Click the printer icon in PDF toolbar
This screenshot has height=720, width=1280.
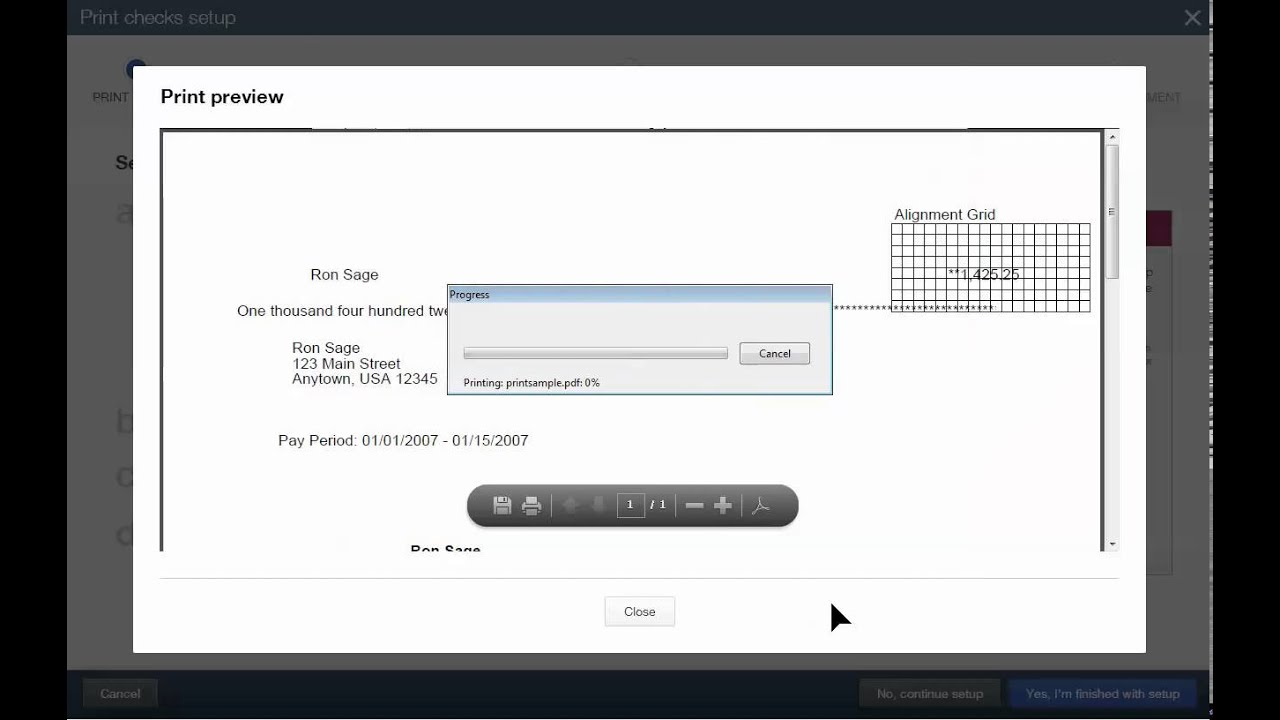click(532, 505)
